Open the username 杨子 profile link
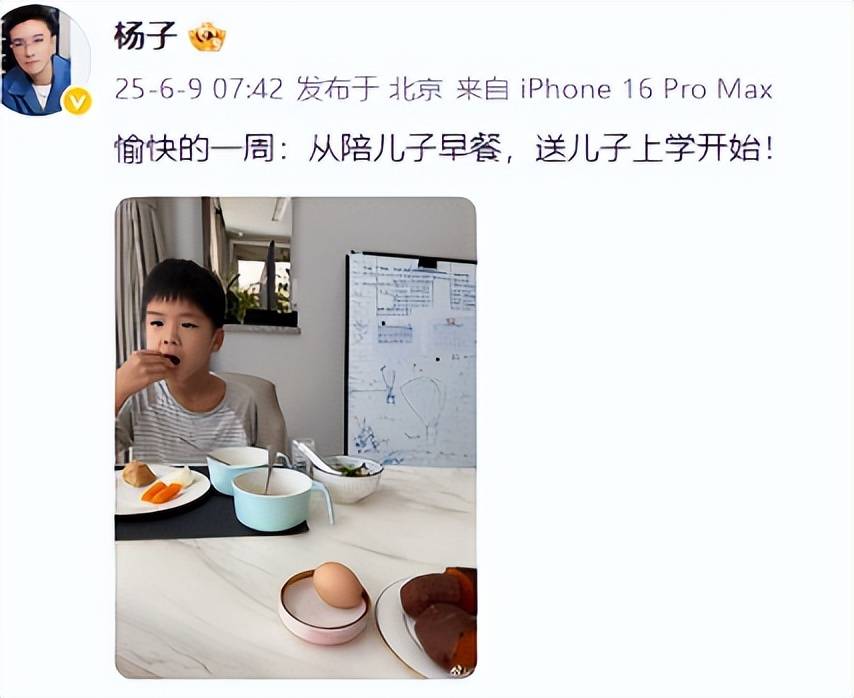Screen dimensions: 854x698 (146, 37)
